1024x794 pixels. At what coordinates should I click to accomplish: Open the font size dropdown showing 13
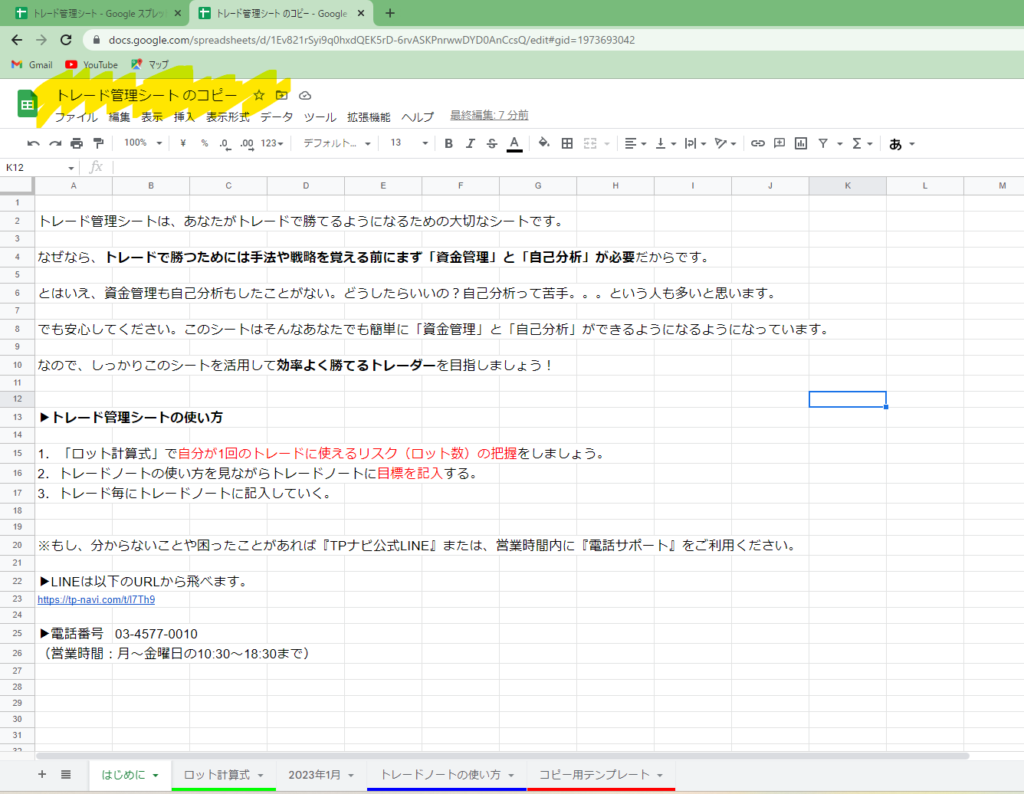coord(408,144)
